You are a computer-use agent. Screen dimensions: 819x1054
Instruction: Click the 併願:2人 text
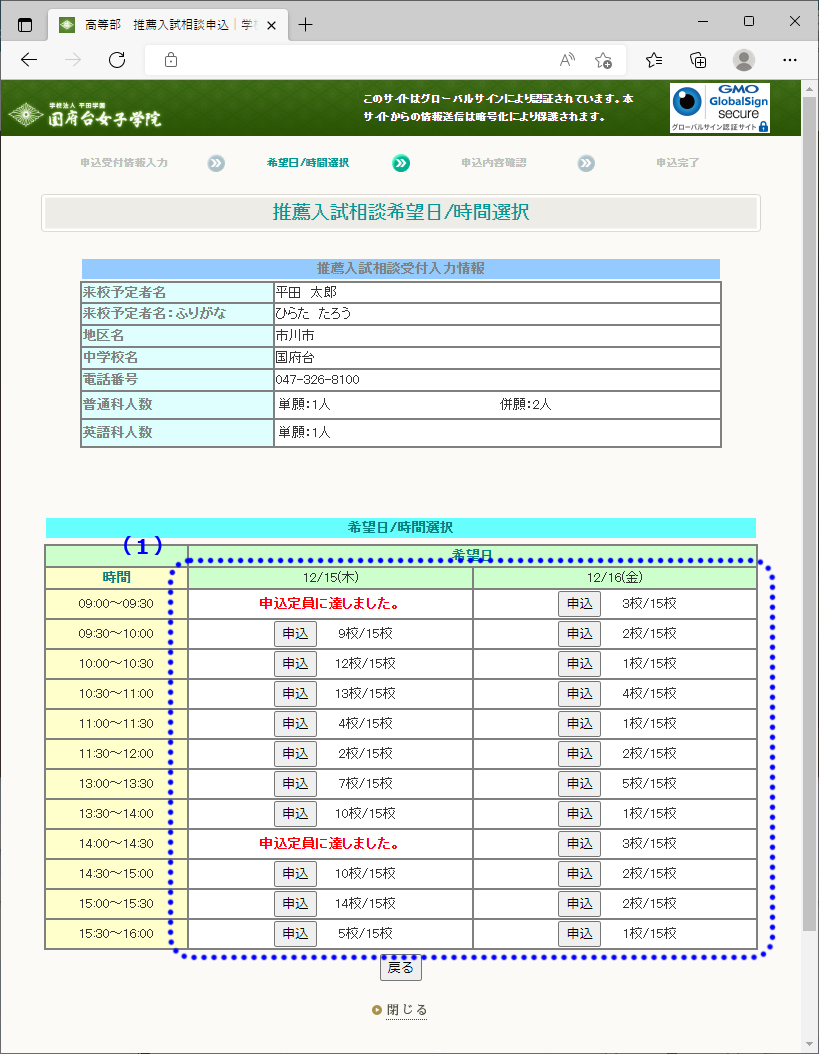[525, 405]
